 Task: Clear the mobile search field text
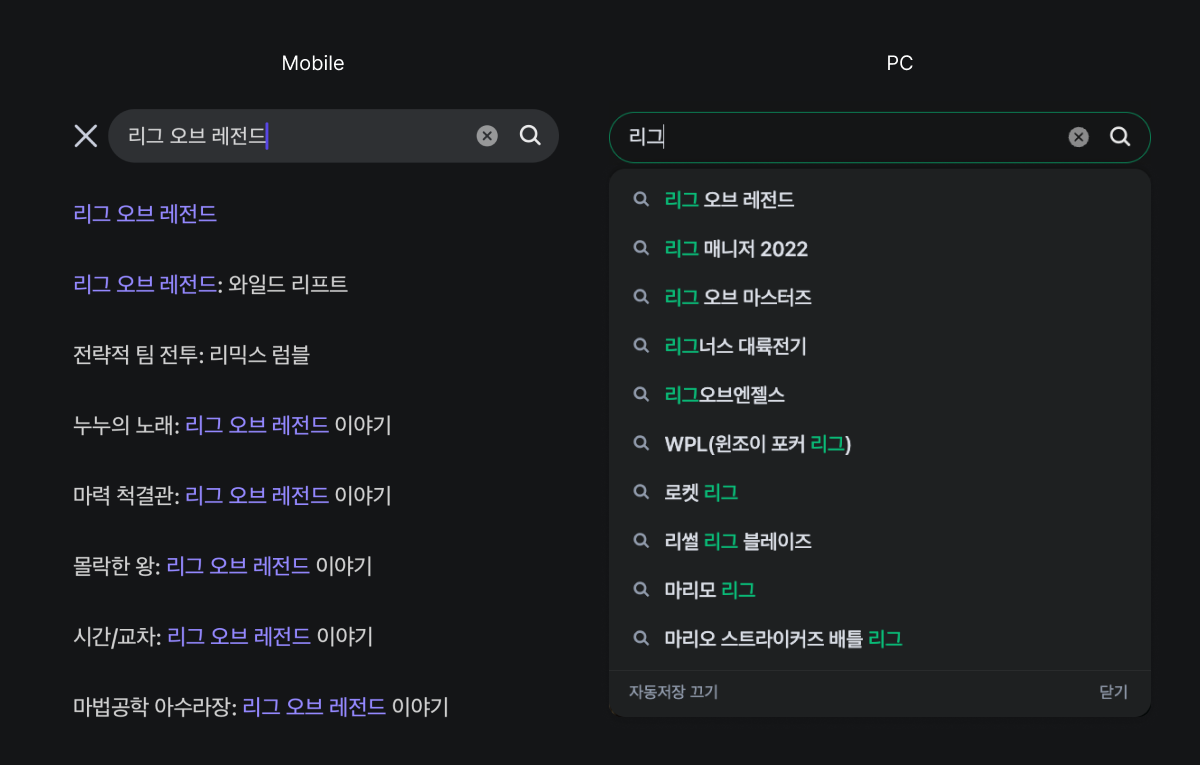(487, 136)
